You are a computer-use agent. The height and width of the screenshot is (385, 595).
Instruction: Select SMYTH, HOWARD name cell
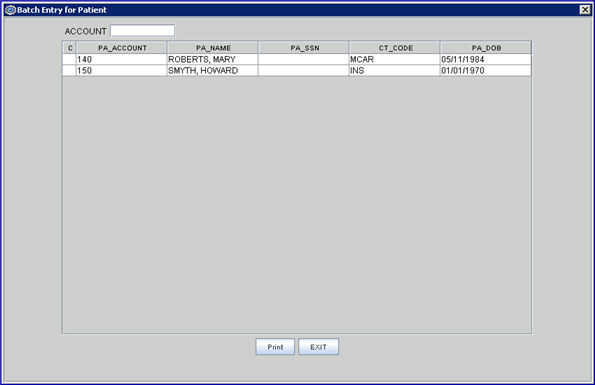[x=213, y=71]
